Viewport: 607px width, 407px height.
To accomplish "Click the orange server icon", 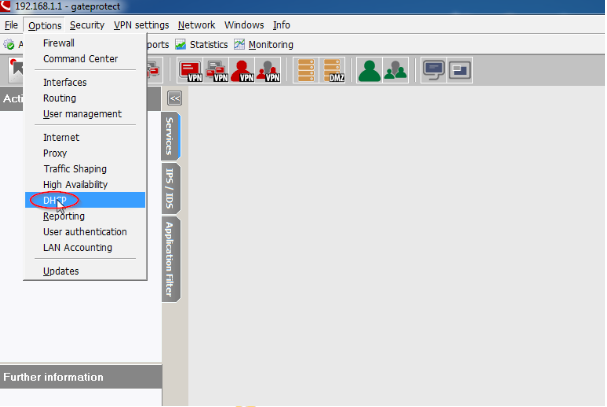I will tap(308, 70).
